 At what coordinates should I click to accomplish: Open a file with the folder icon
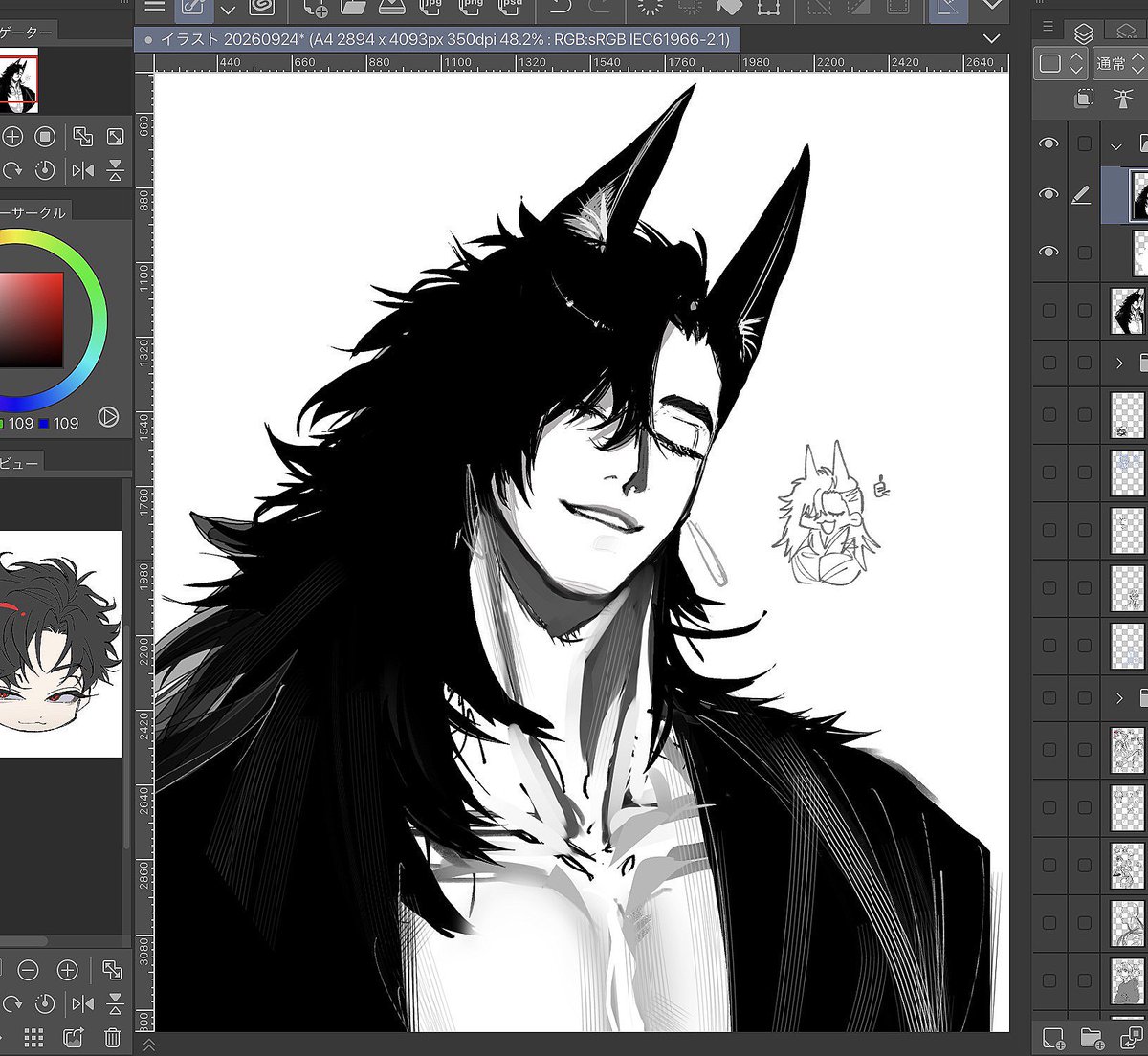pos(353,8)
